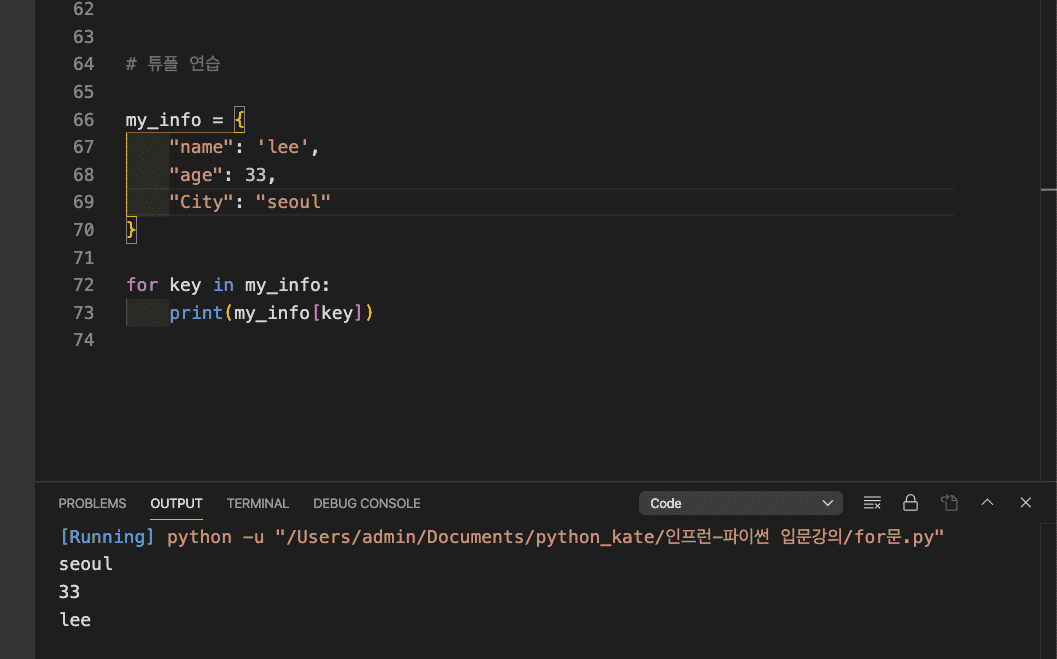Select the OUTPUT tab
The height and width of the screenshot is (659, 1057).
(x=176, y=503)
